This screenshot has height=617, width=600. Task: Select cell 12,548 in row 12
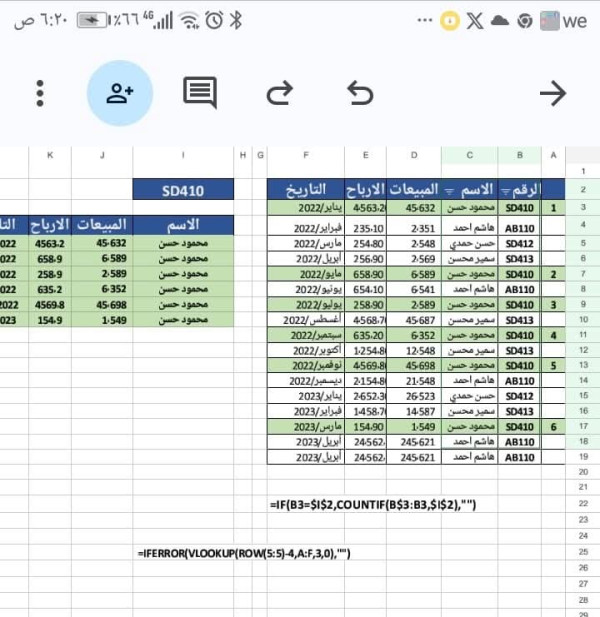[x=414, y=351]
